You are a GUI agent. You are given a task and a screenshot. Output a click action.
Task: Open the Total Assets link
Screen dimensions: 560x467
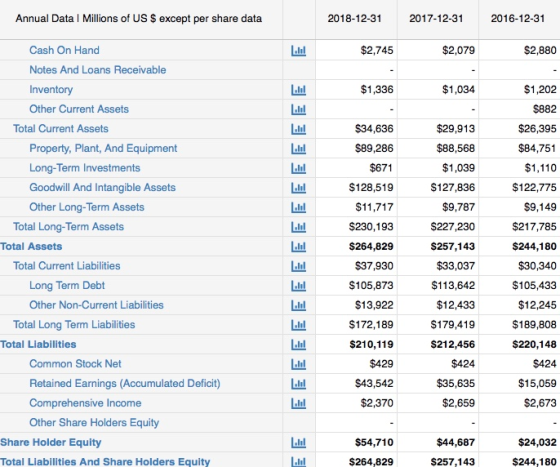(31, 246)
